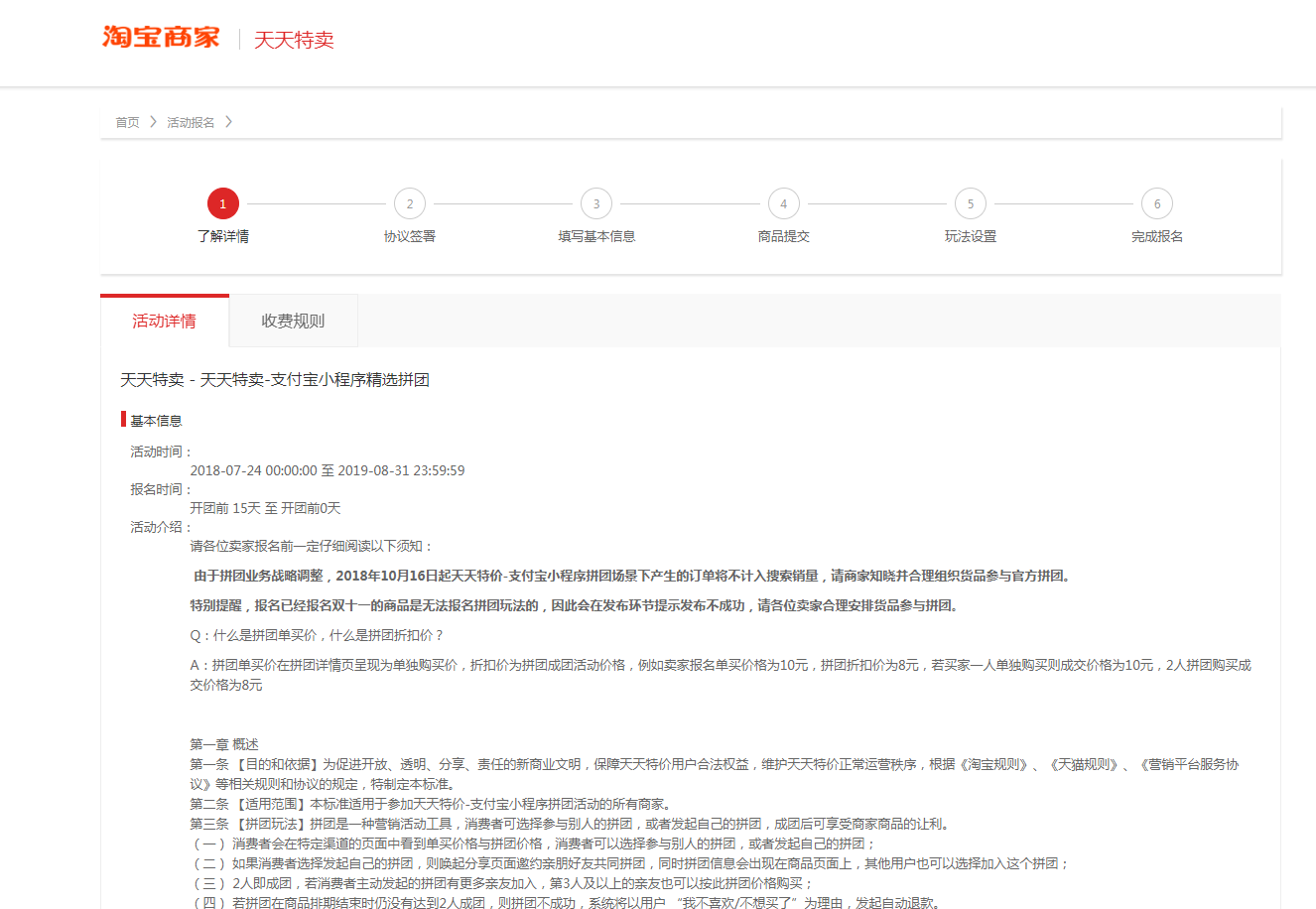
Task: Click the 基本信息 section heading
Action: pyautogui.click(x=156, y=421)
